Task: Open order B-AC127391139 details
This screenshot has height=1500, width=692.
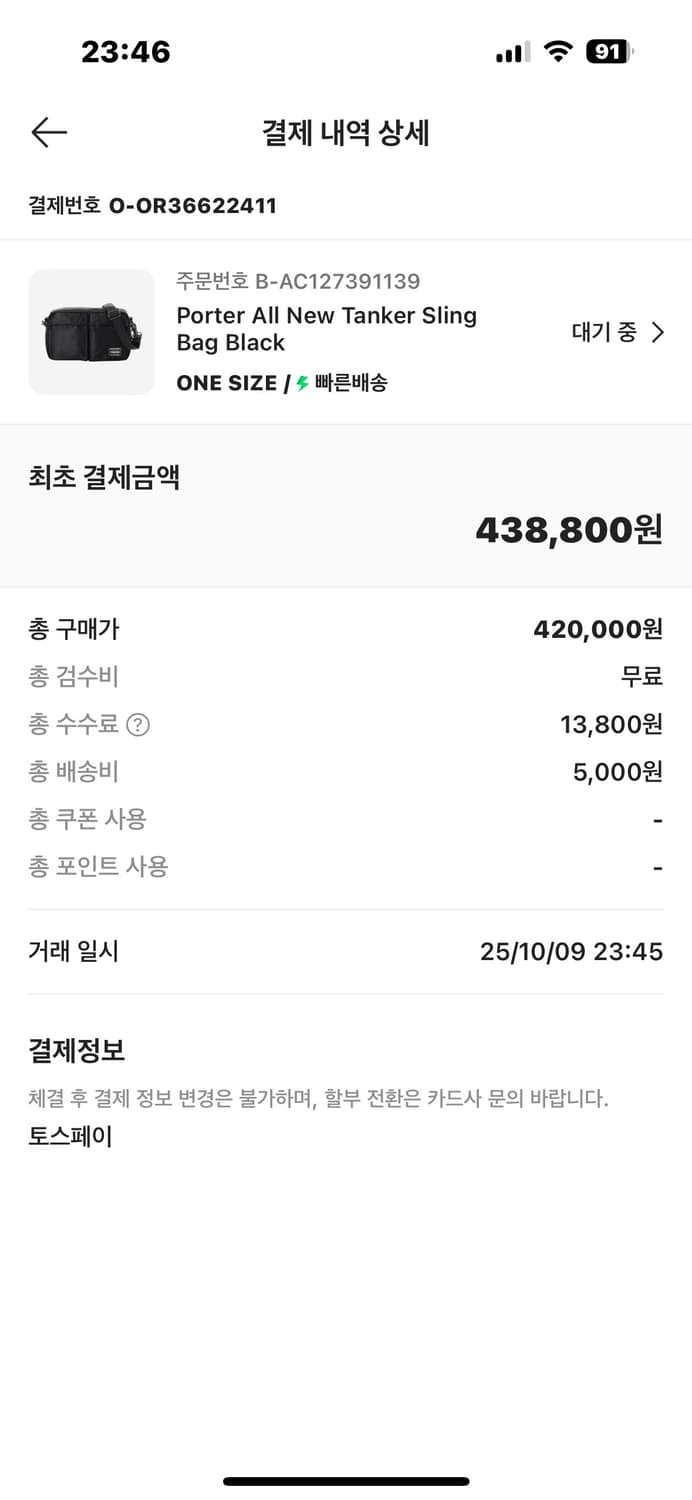Action: (297, 281)
